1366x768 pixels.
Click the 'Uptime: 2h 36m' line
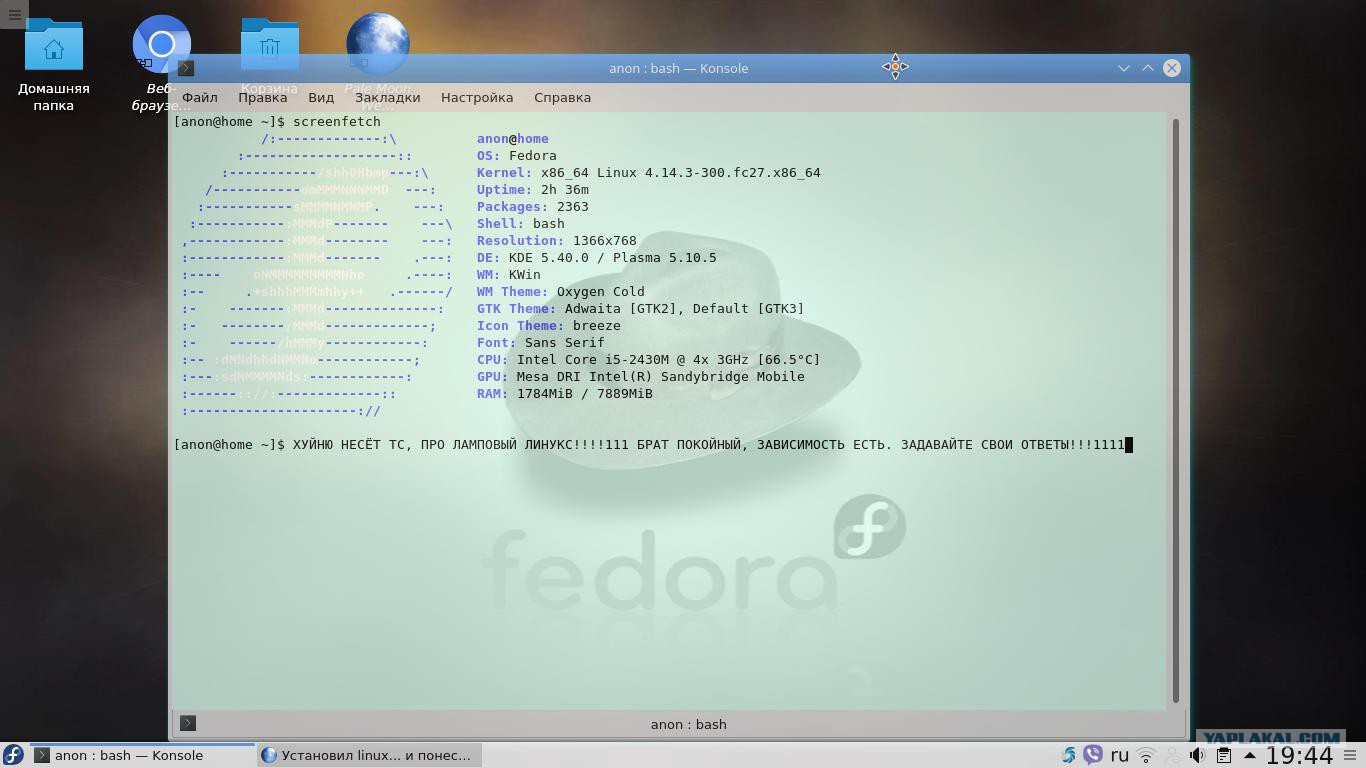coord(533,190)
